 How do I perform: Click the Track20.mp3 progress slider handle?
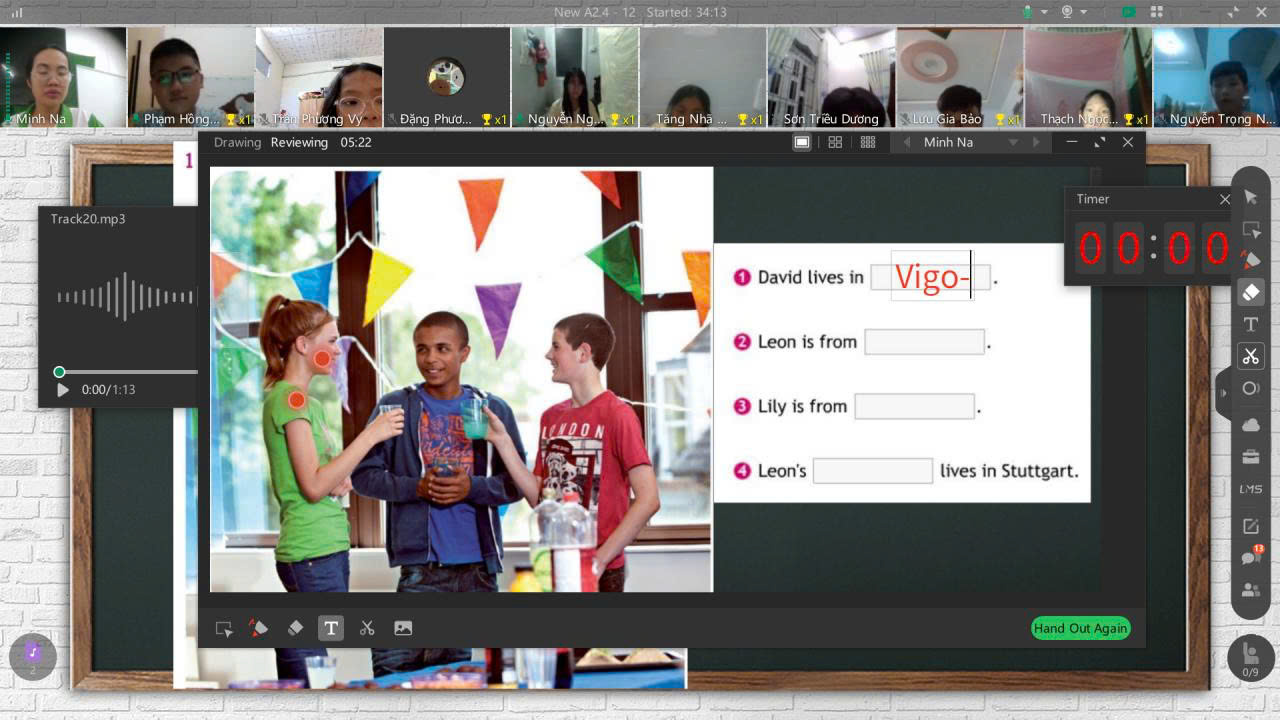pyautogui.click(x=59, y=372)
